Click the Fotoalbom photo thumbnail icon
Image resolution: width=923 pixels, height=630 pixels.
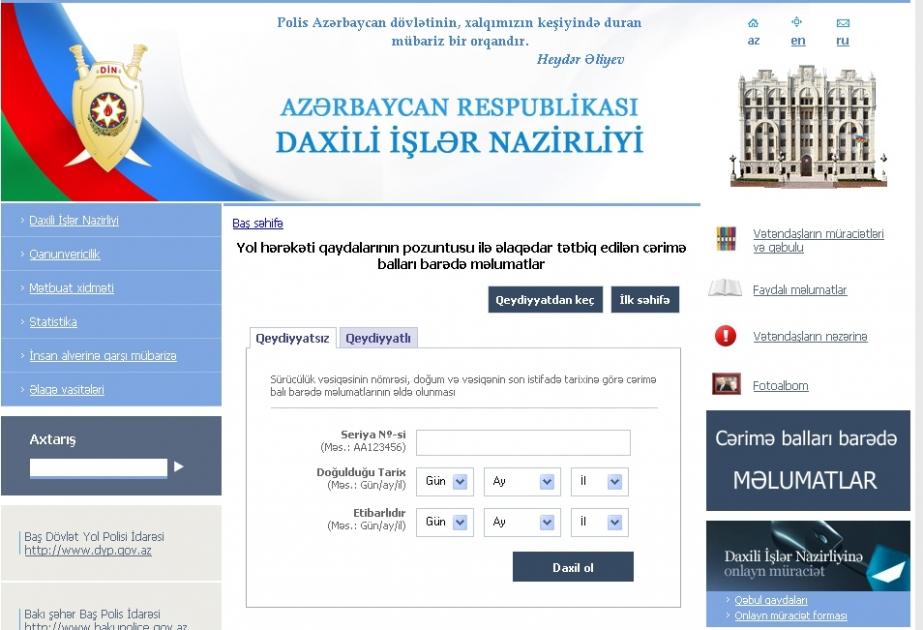[726, 384]
